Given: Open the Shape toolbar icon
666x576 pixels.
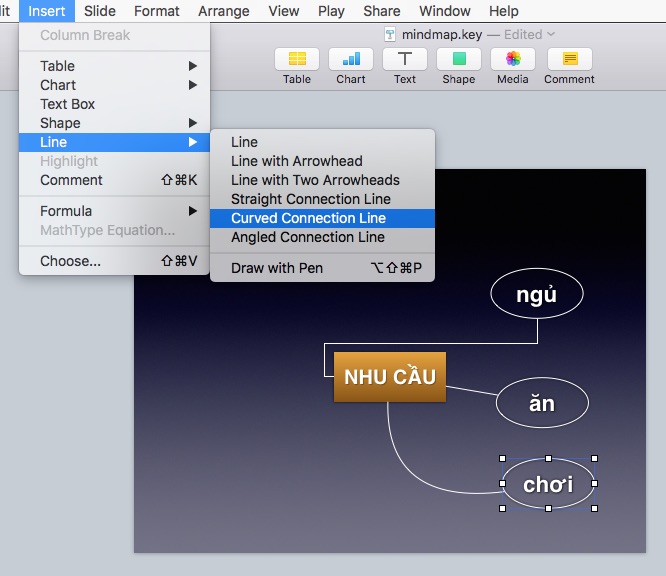Looking at the screenshot, I should [x=459, y=59].
